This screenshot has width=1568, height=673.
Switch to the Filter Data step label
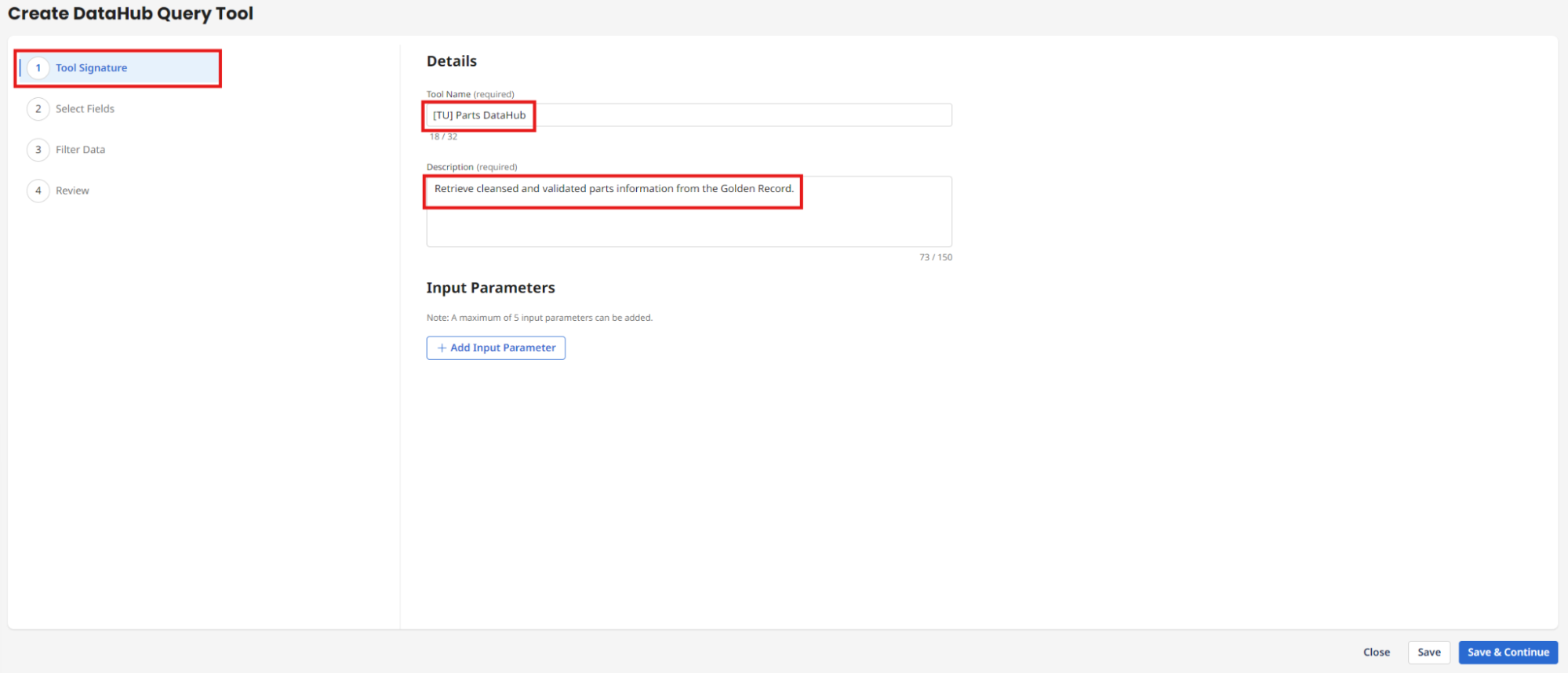click(x=80, y=150)
